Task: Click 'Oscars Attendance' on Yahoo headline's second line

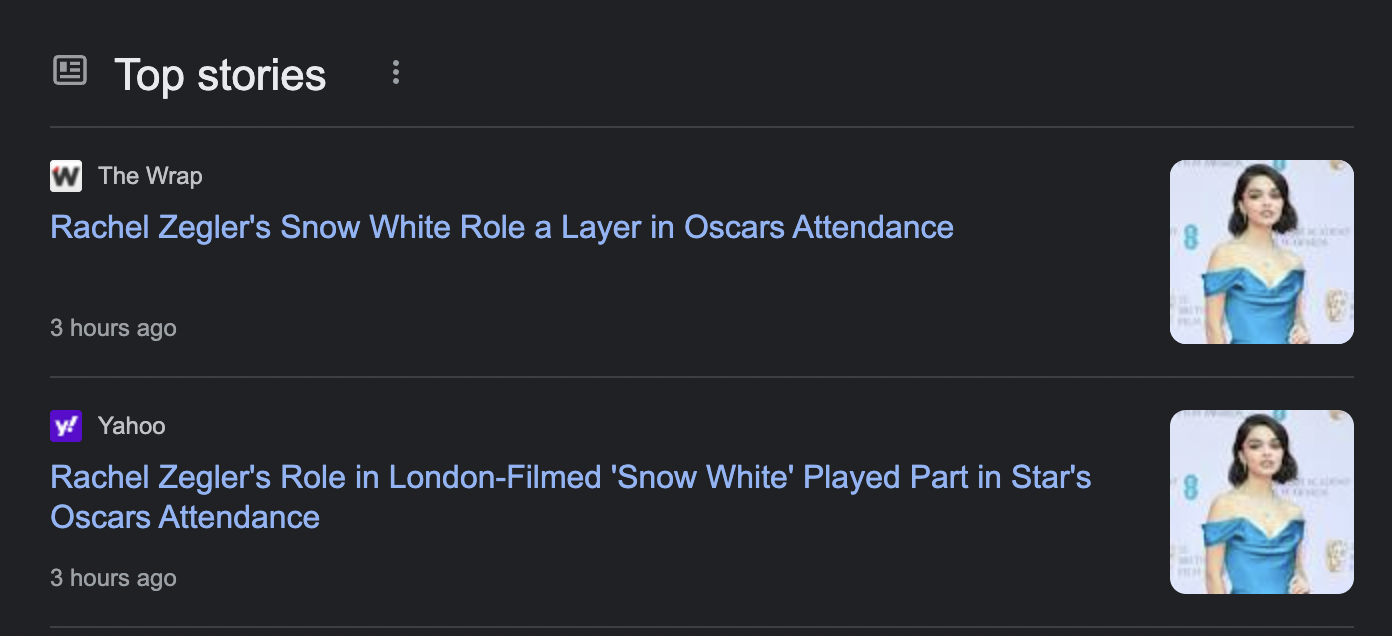Action: 185,517
